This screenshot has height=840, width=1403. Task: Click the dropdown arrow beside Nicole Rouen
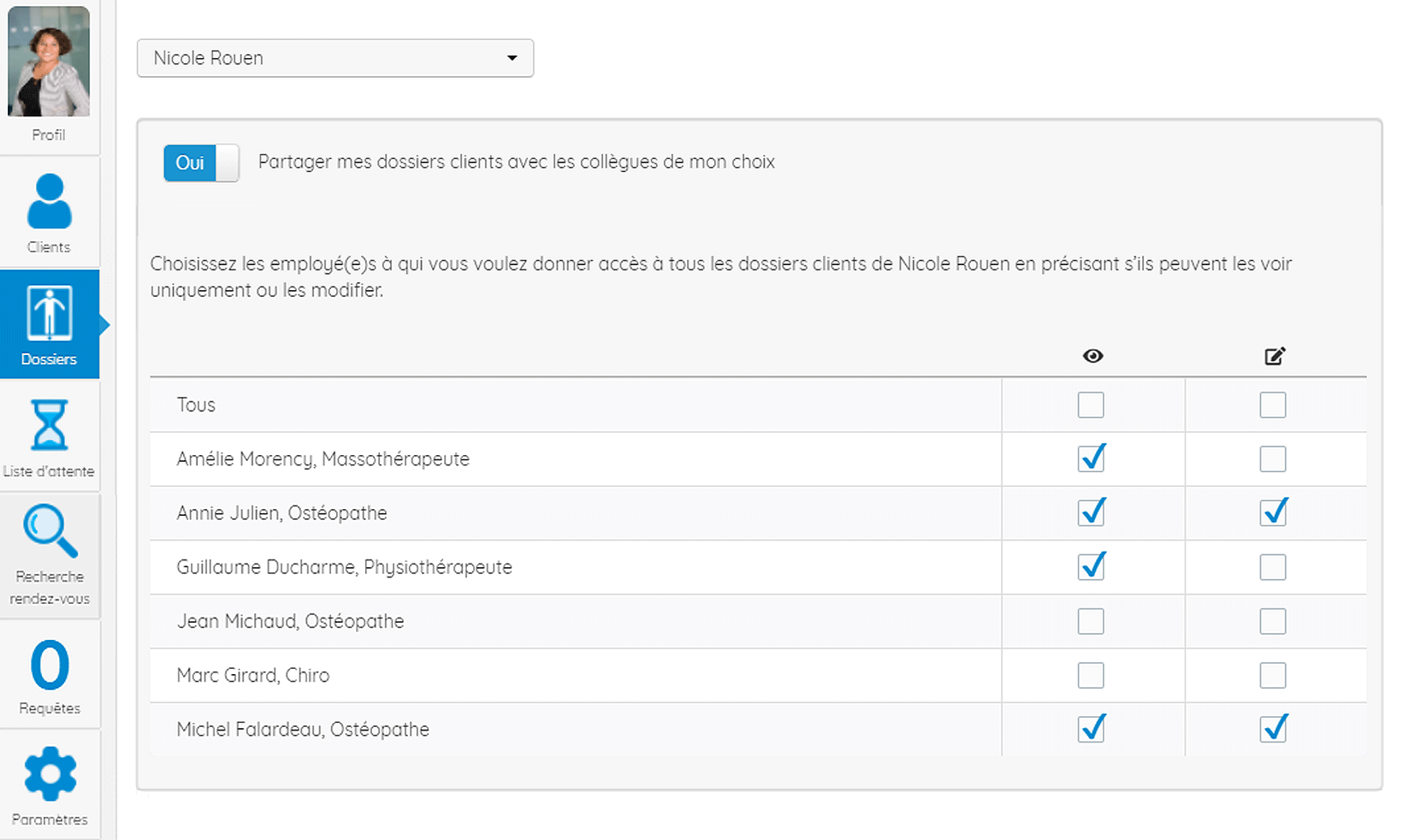[x=512, y=58]
